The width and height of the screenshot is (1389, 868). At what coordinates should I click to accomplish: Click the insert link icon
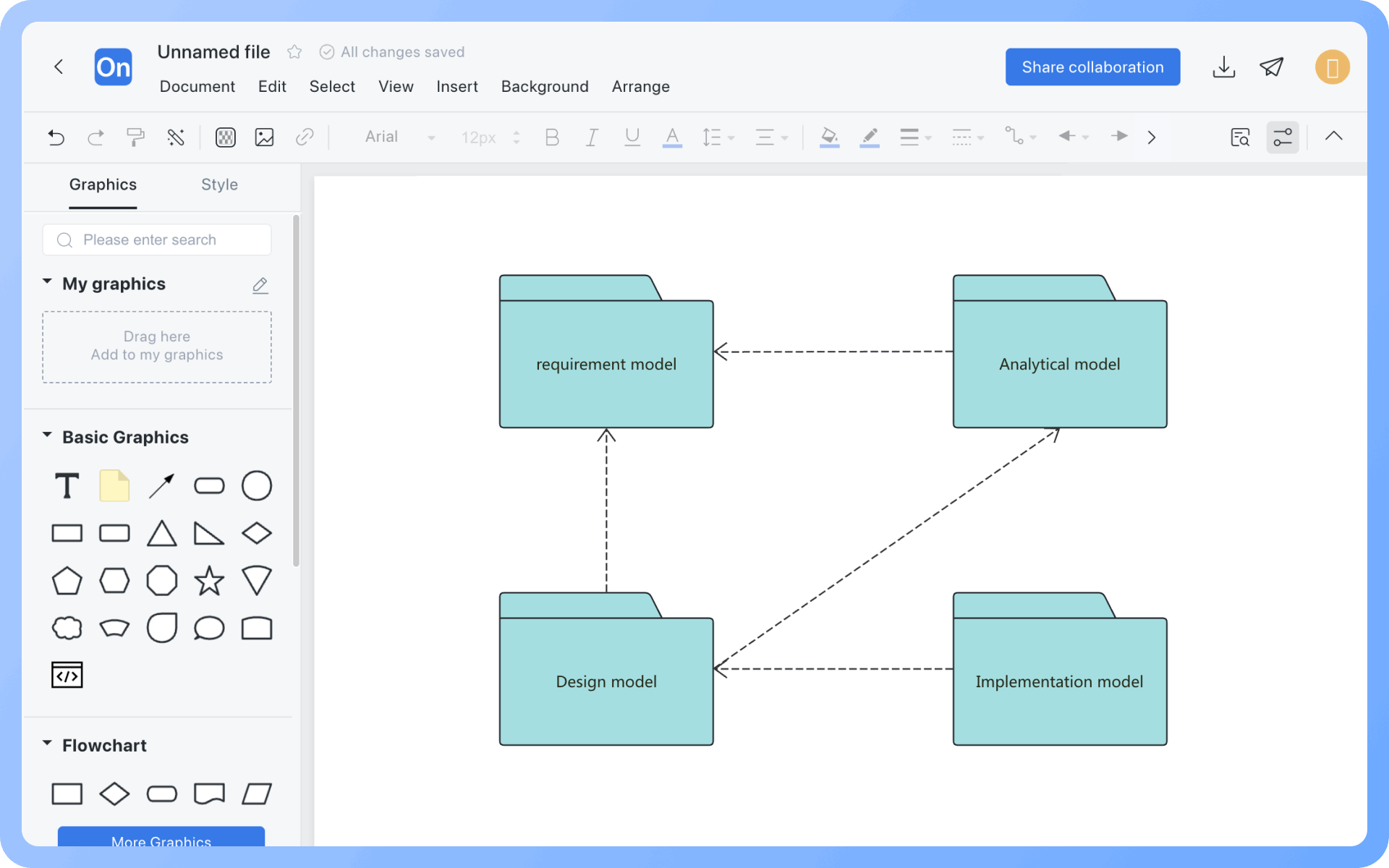(x=305, y=137)
